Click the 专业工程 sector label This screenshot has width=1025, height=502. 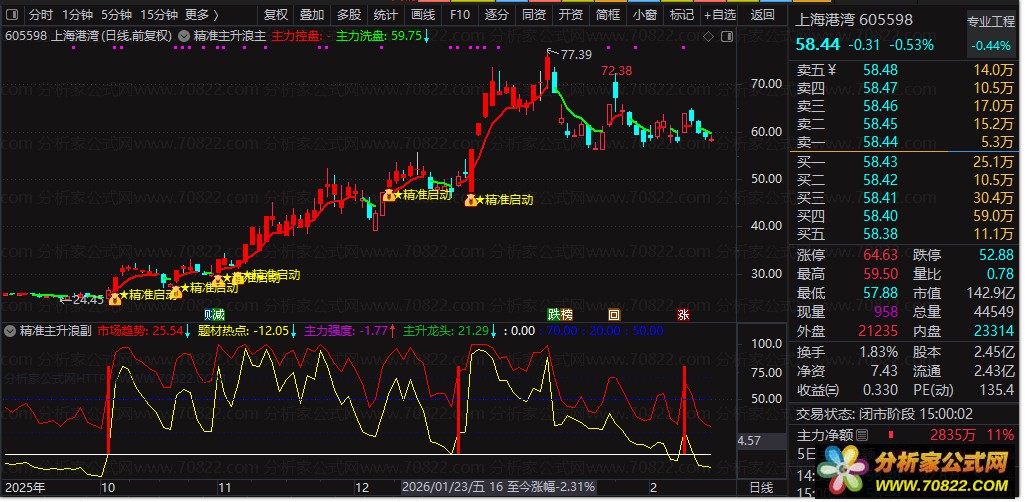coord(990,22)
